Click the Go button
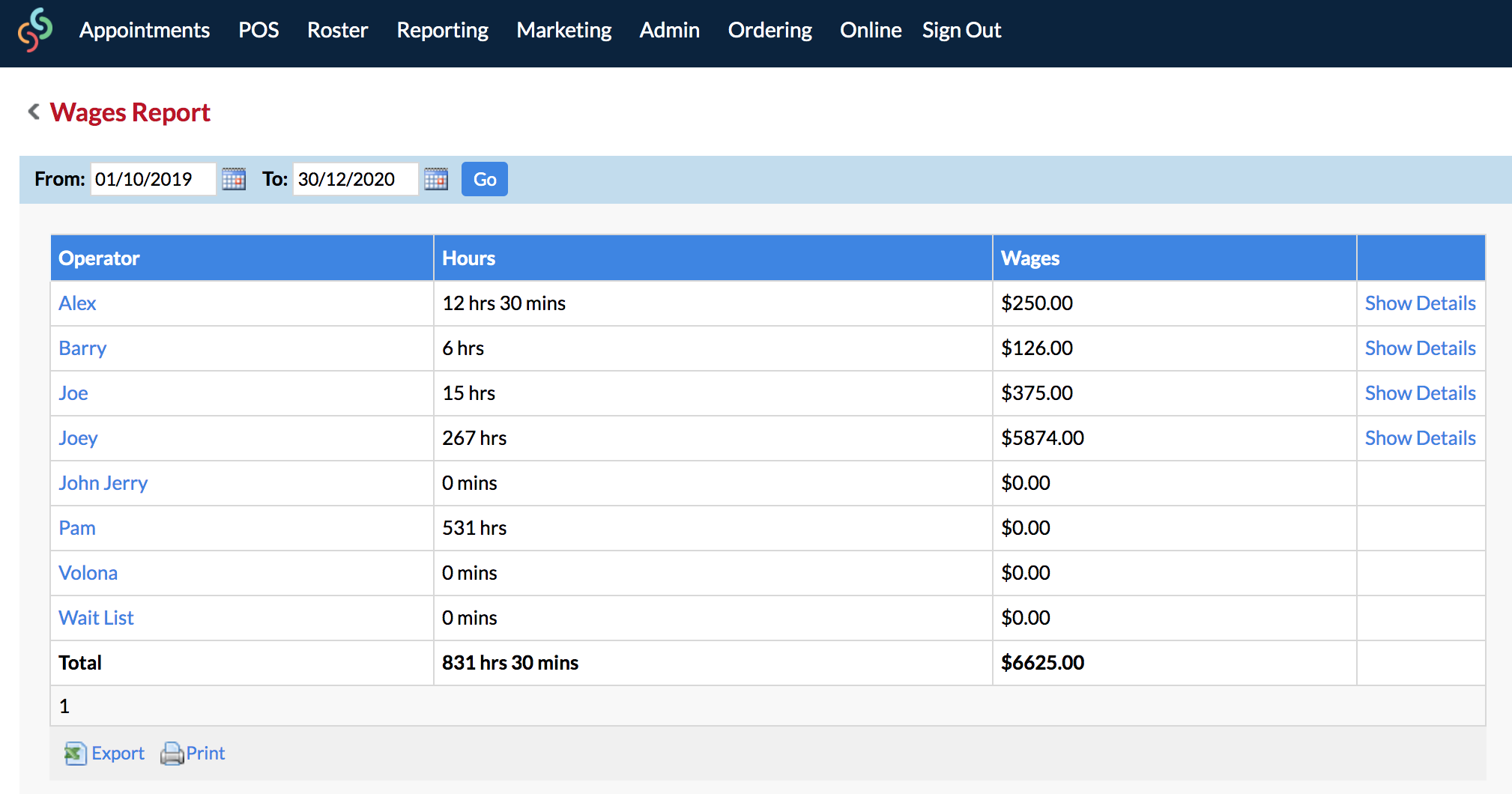1512x794 pixels. 485,179
